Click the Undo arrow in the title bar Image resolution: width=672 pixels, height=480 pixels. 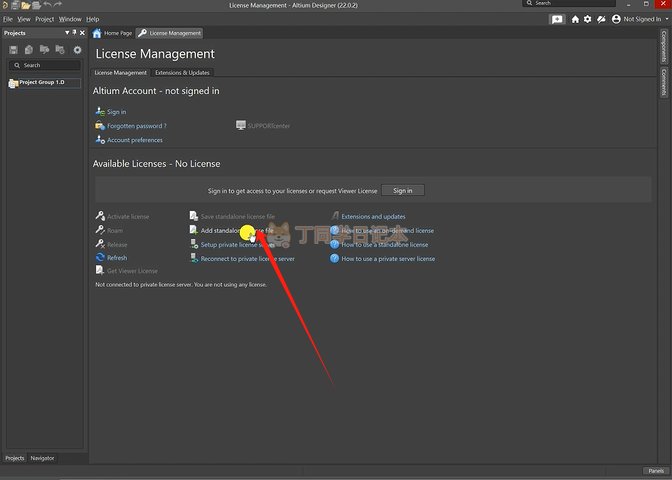click(47, 5)
